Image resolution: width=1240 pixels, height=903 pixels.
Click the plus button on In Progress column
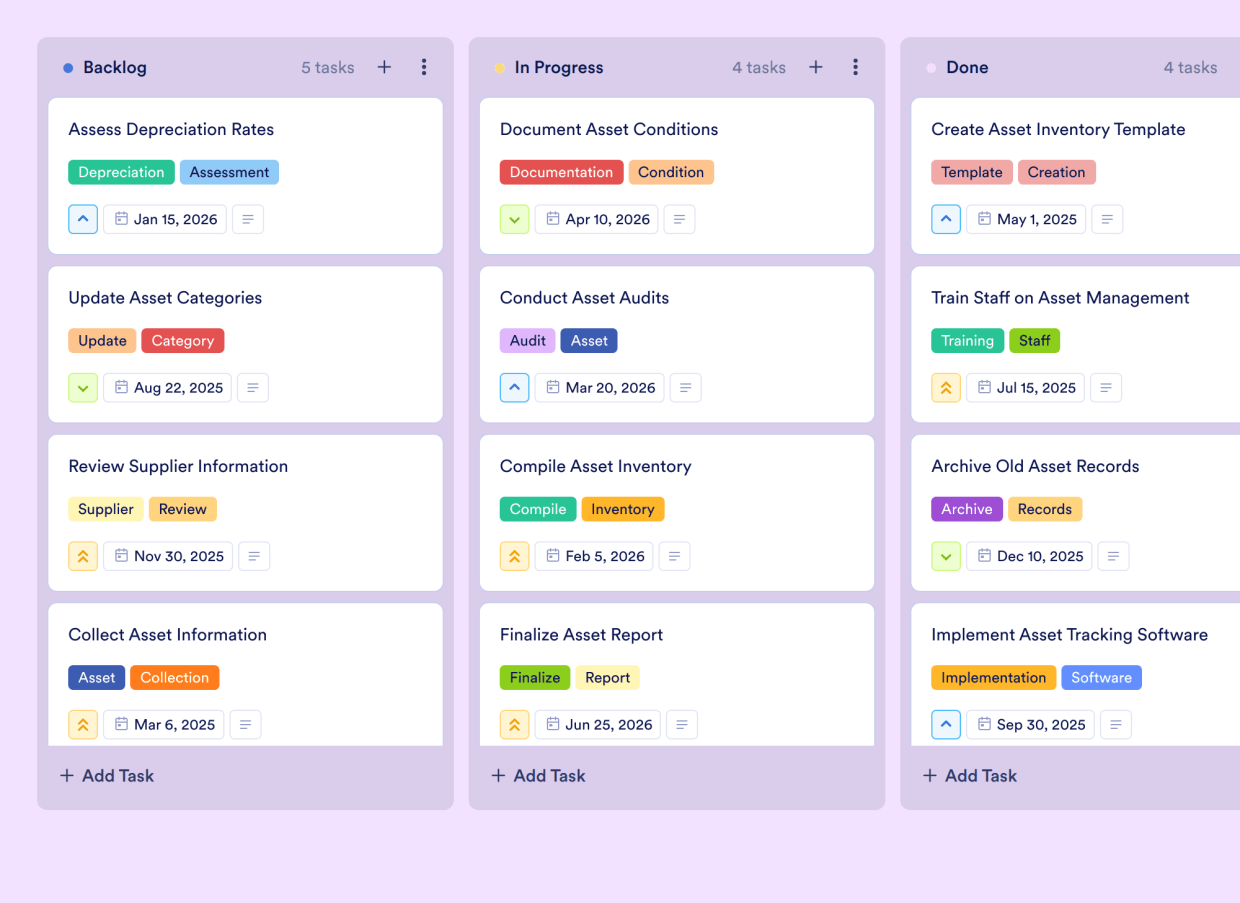tap(815, 67)
